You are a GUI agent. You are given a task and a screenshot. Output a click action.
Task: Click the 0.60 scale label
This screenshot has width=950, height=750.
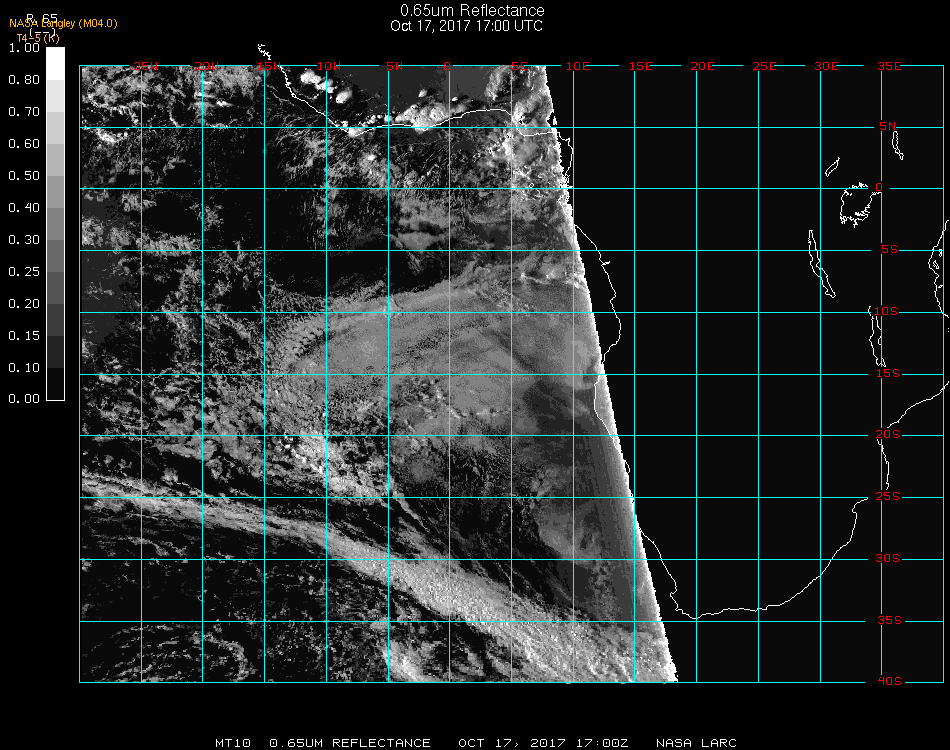point(24,144)
